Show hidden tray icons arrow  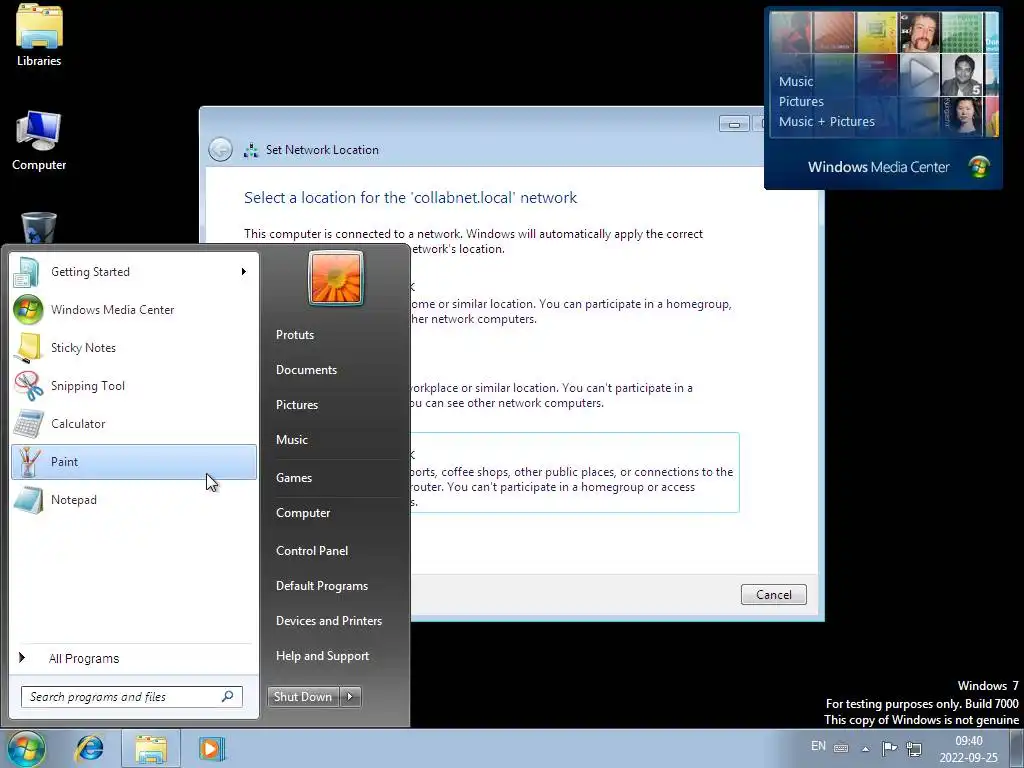click(x=865, y=749)
